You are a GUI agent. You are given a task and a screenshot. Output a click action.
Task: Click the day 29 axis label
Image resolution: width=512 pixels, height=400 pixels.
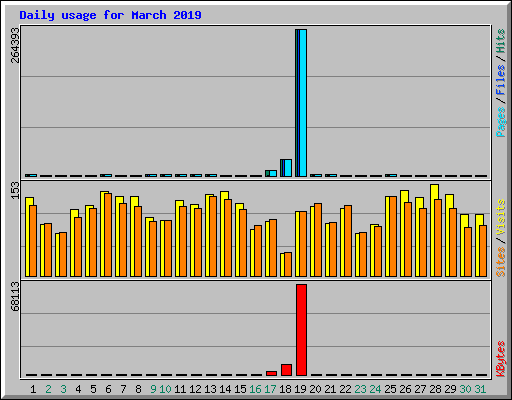point(450,389)
